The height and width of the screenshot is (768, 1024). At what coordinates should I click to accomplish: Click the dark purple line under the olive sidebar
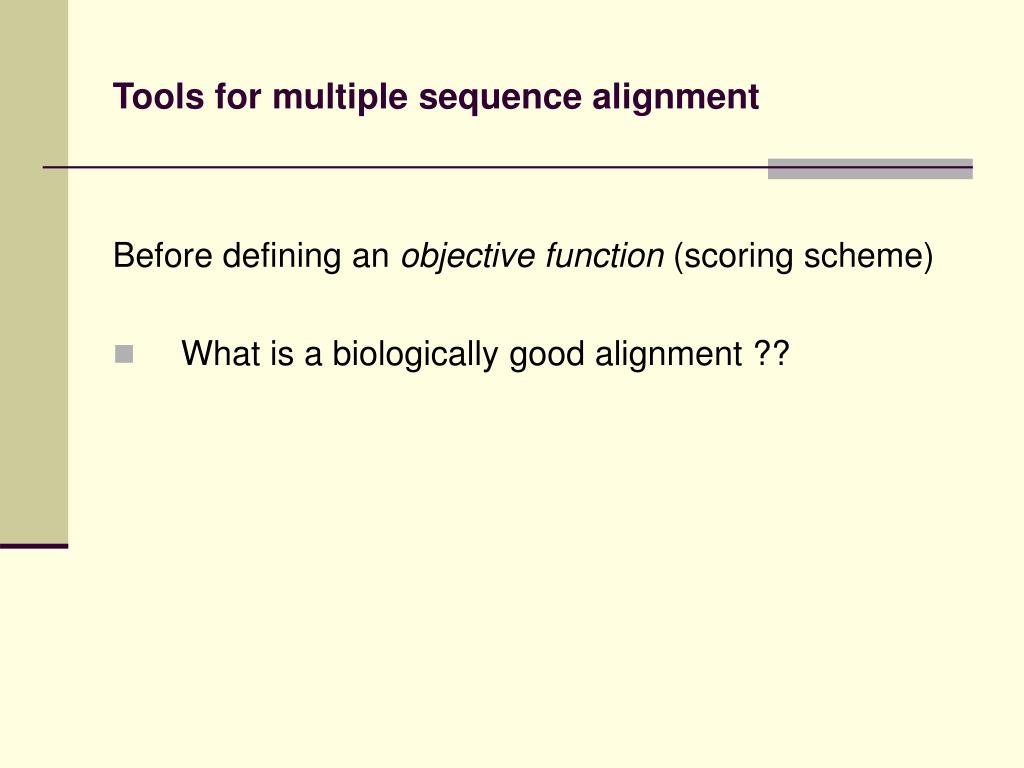tap(34, 546)
